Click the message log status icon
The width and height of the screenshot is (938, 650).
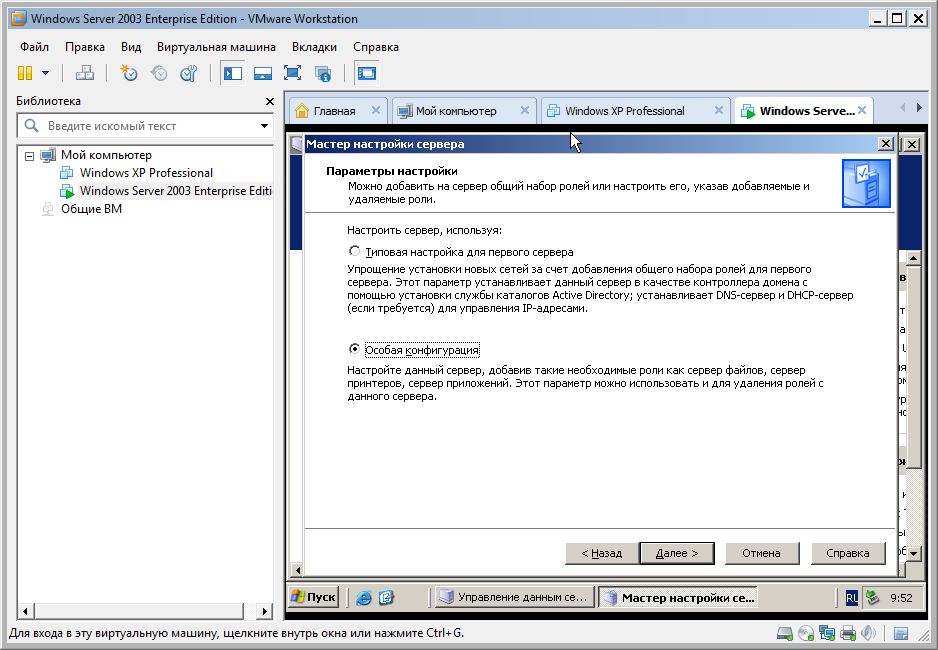tap(901, 633)
